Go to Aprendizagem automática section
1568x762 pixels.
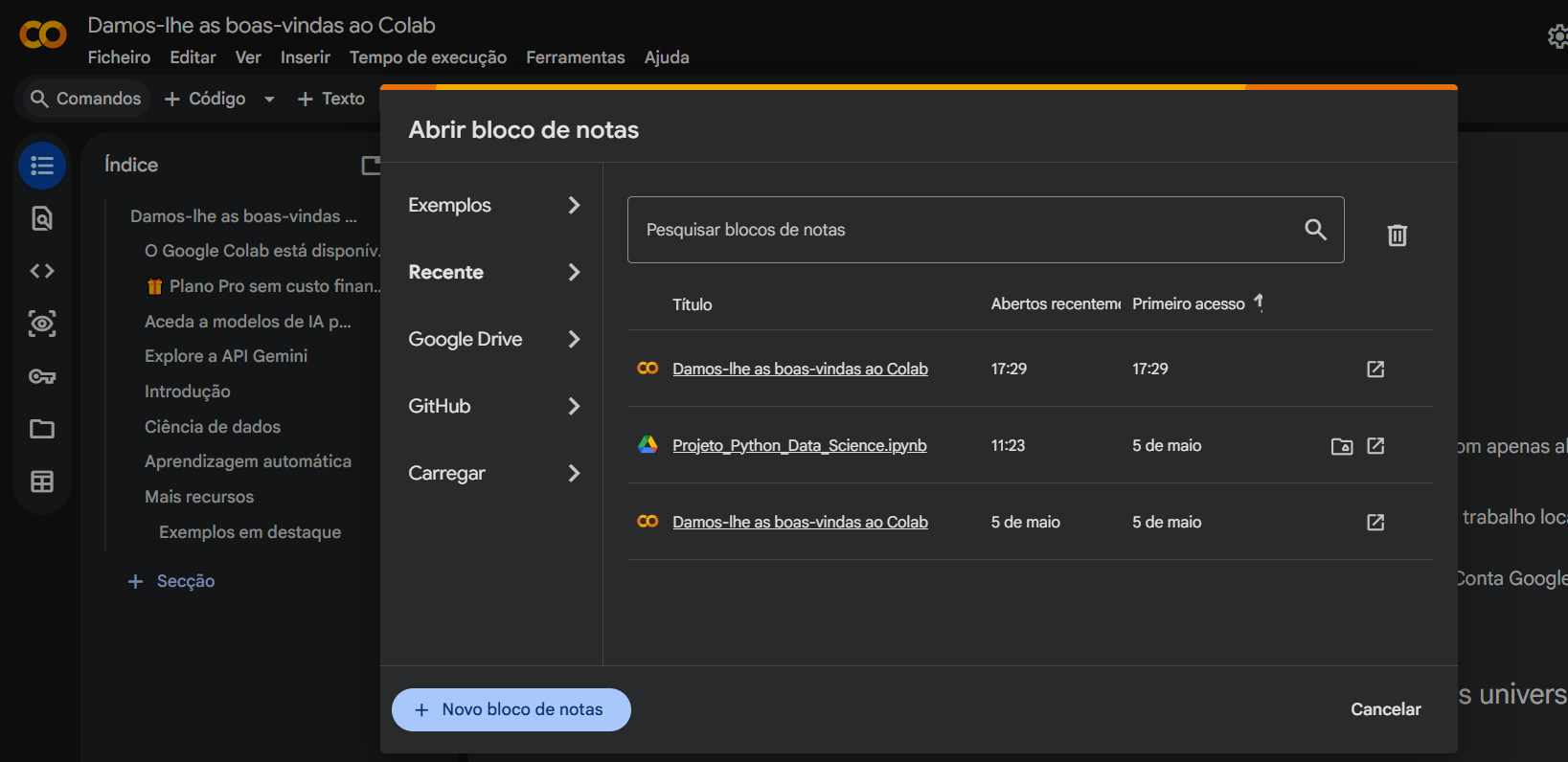click(x=248, y=461)
